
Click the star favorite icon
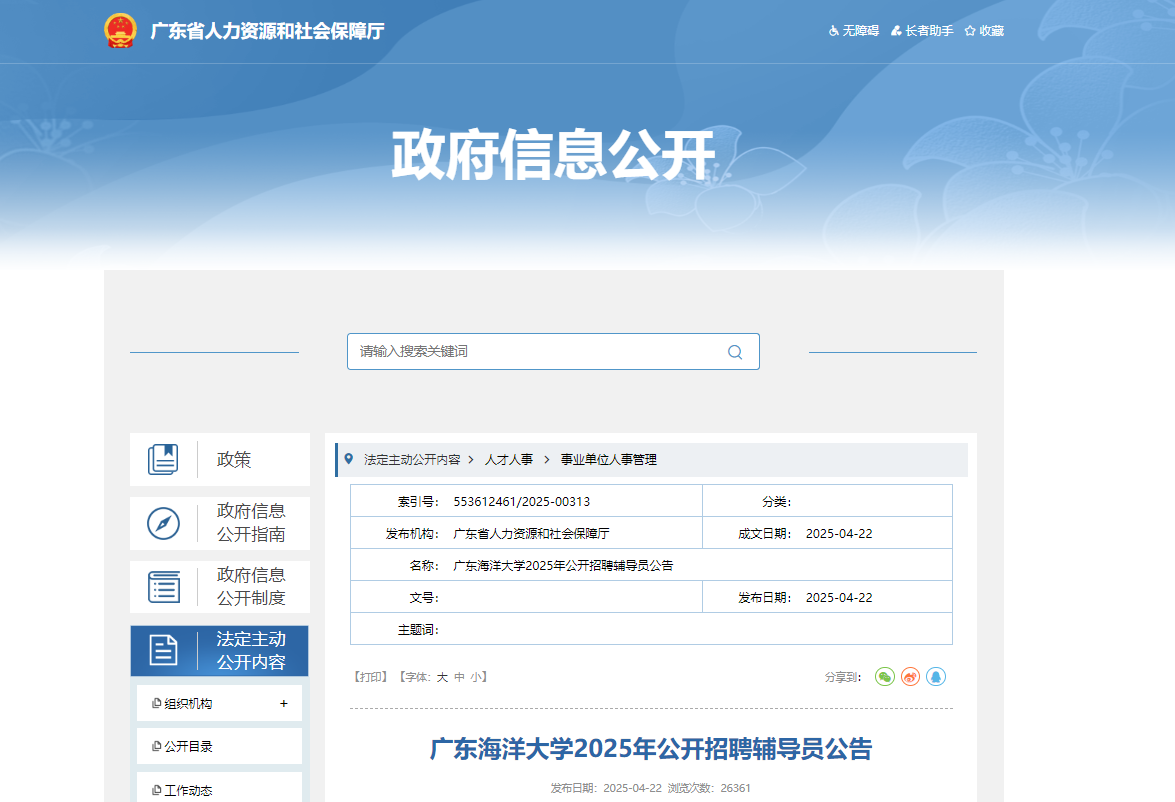[970, 31]
